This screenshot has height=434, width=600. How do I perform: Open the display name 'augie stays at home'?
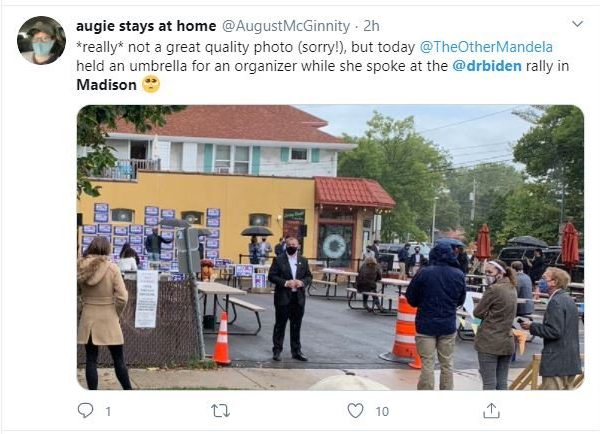[146, 26]
